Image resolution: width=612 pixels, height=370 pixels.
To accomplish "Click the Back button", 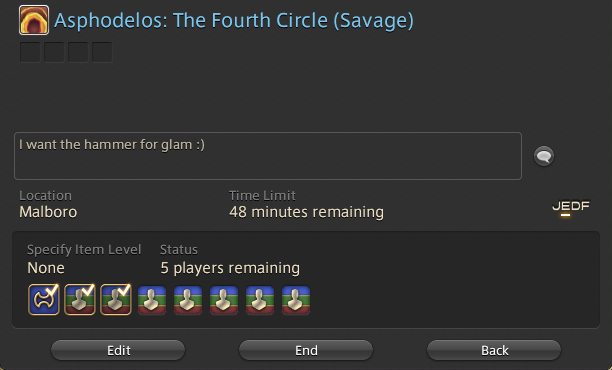I will 494,350.
